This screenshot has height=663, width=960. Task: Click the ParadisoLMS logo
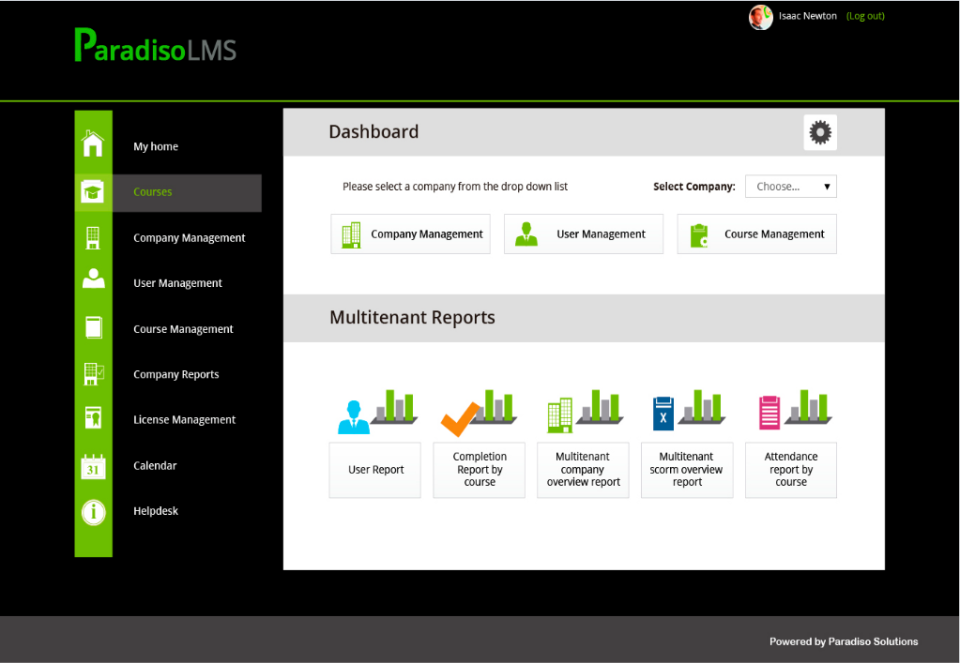[156, 46]
